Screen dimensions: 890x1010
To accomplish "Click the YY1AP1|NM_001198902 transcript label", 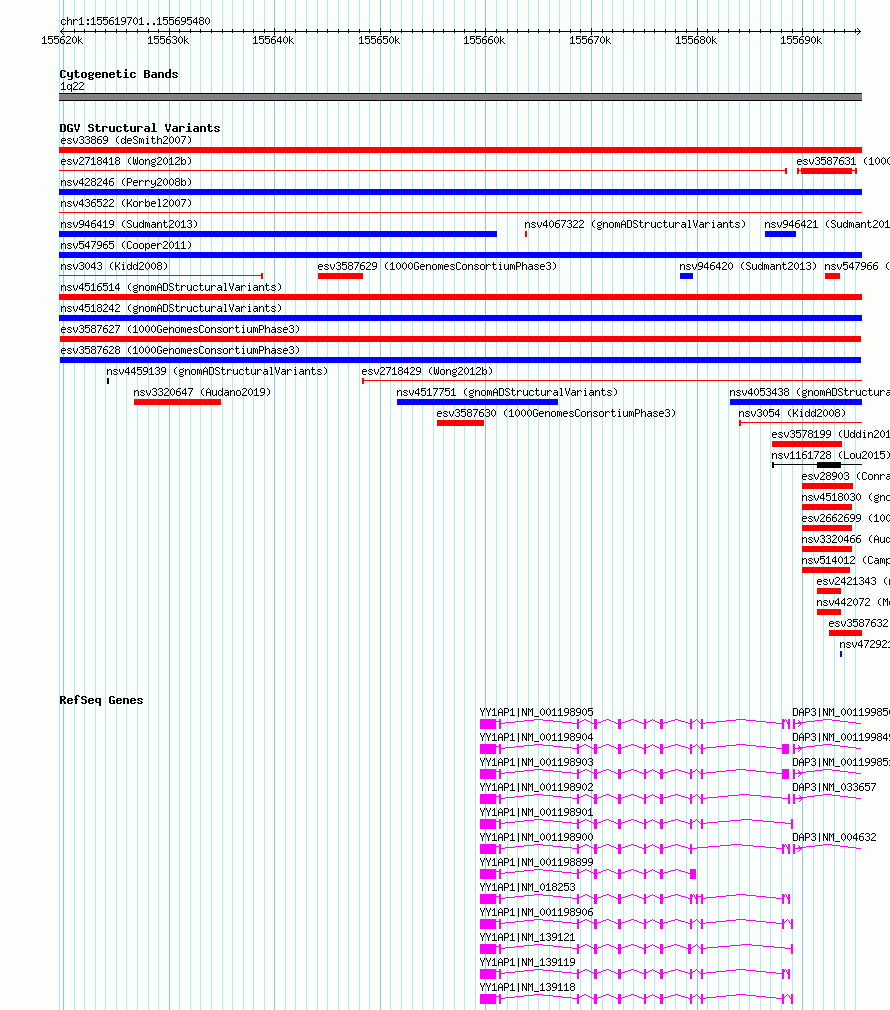I will 536,788.
